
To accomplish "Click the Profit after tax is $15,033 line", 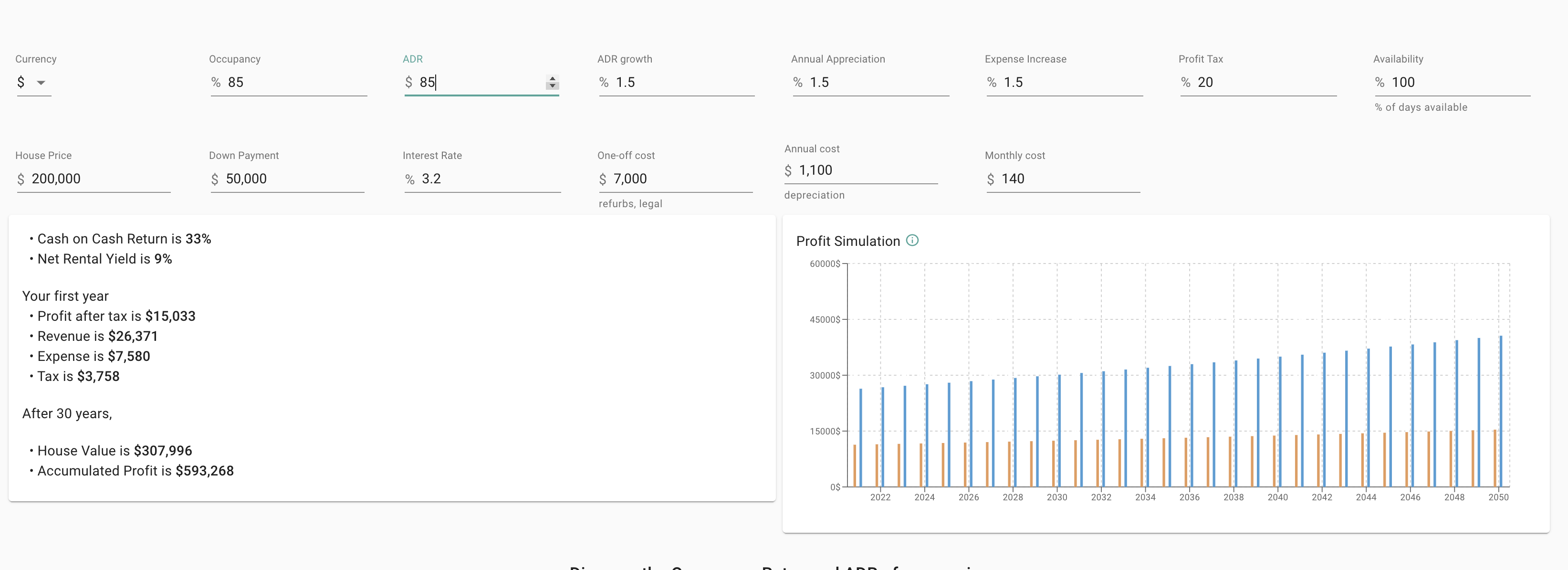I will click(x=116, y=316).
